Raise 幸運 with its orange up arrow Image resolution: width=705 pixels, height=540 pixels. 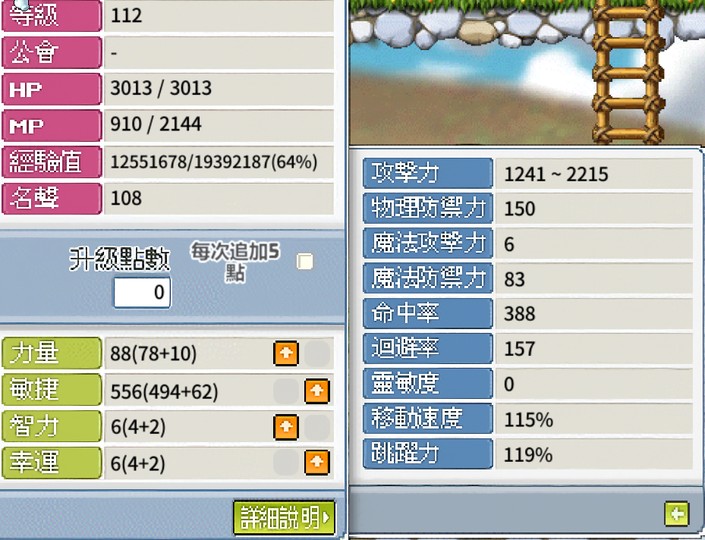(317, 463)
